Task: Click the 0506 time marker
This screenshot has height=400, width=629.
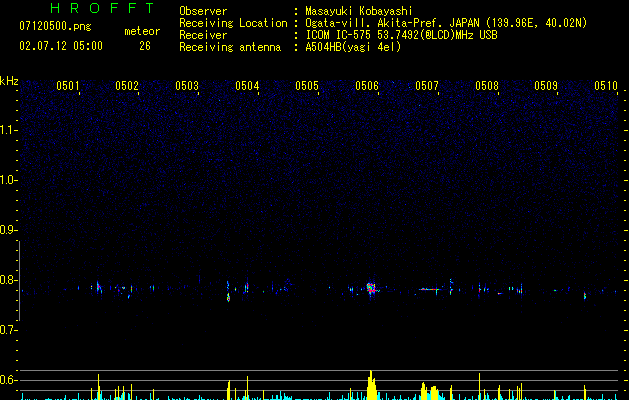Action: point(367,86)
